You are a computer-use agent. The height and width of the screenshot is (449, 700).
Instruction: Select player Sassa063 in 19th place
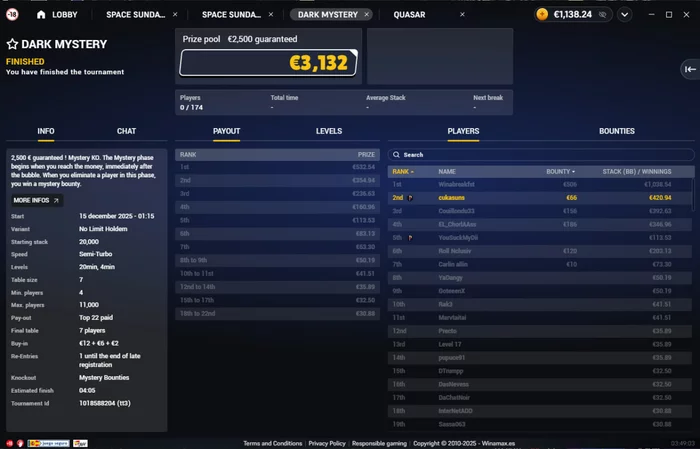[541, 424]
